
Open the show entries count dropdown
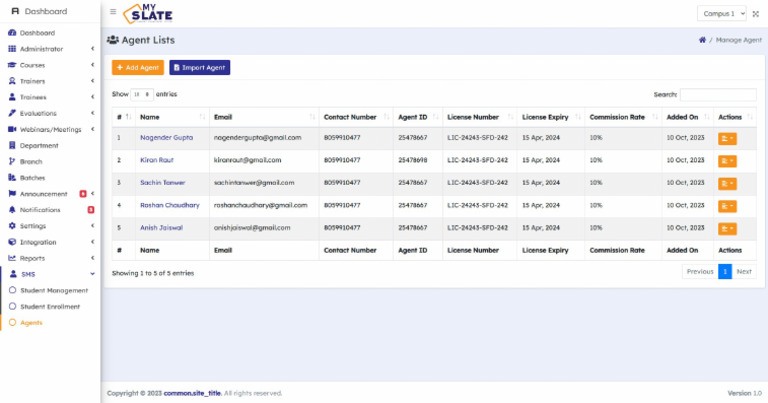[142, 94]
